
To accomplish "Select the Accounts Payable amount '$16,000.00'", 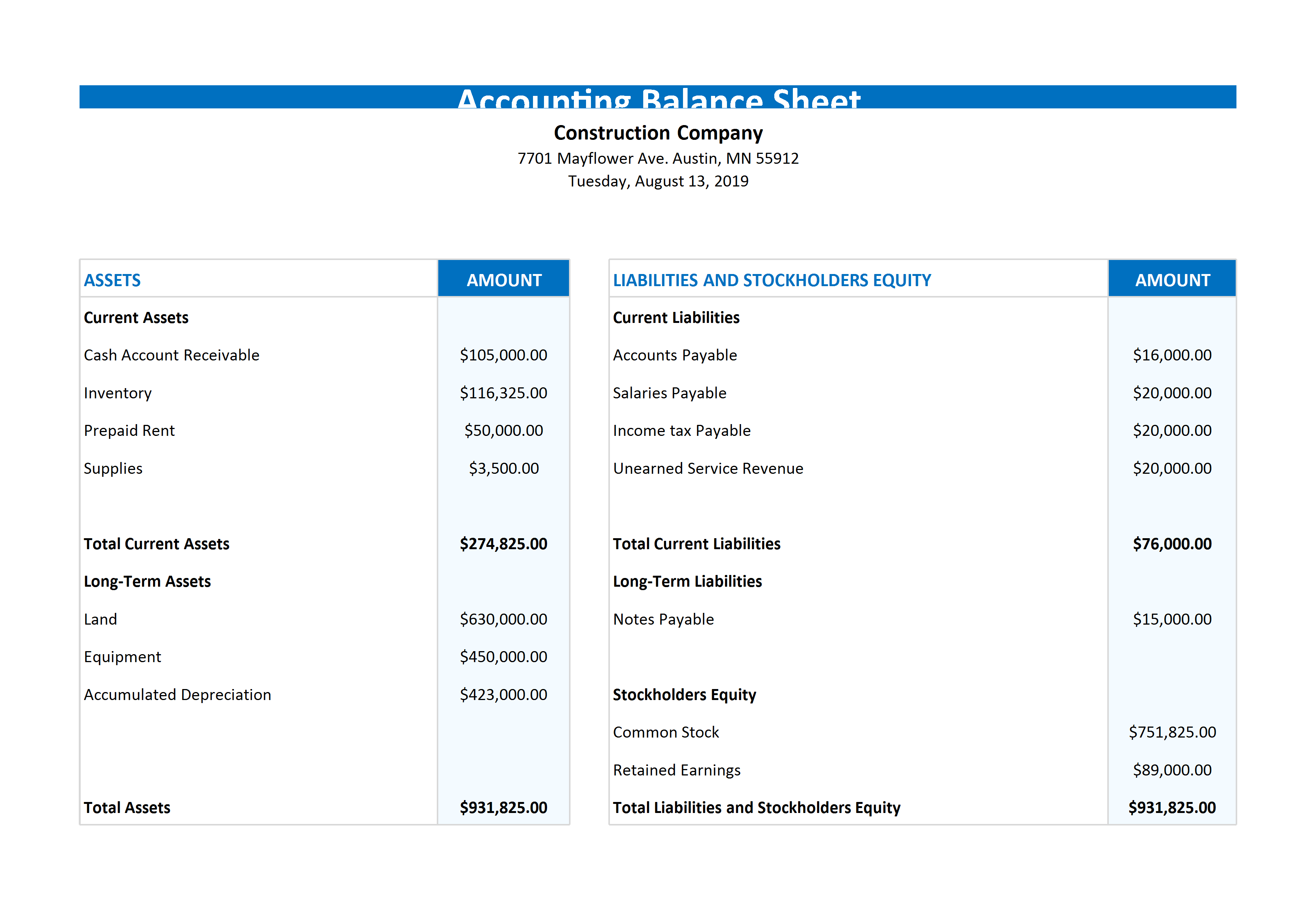I will pos(1172,355).
